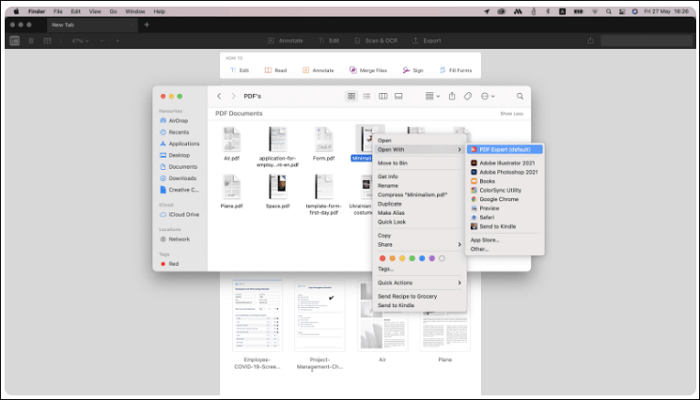Open with Adobe Photoshop 2021
The width and height of the screenshot is (700, 400).
pyautogui.click(x=505, y=172)
